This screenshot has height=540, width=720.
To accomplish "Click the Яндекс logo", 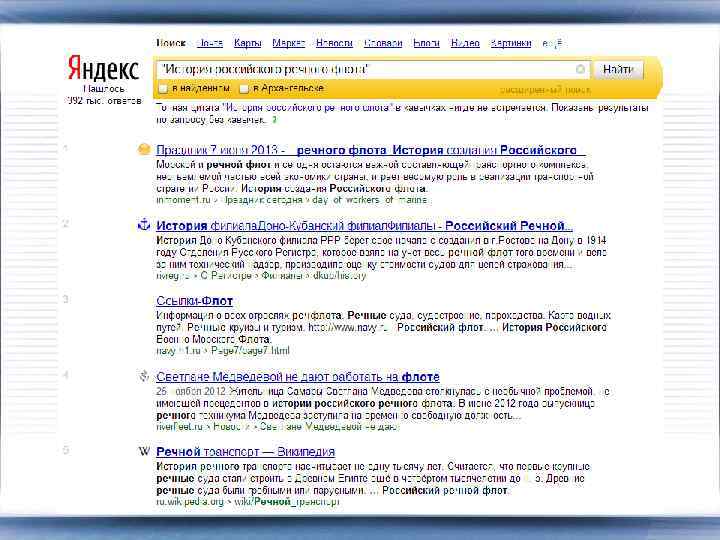I will pyautogui.click(x=103, y=68).
